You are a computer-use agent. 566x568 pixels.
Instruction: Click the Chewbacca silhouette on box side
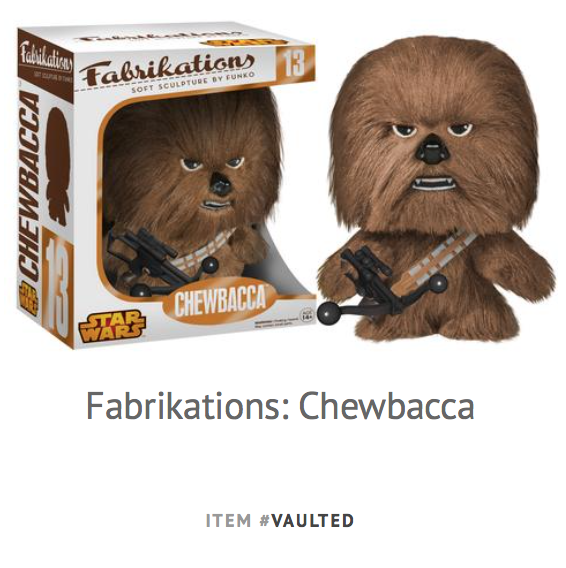58,166
